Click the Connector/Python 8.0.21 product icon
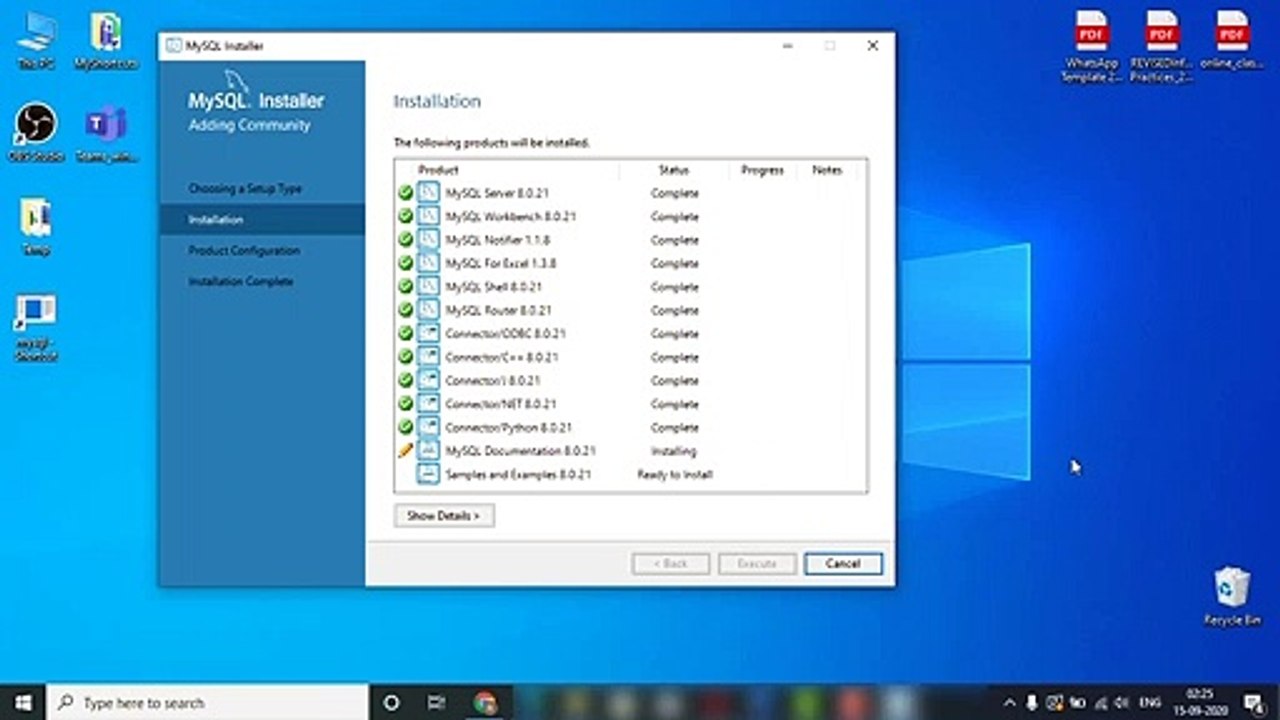 coord(428,427)
